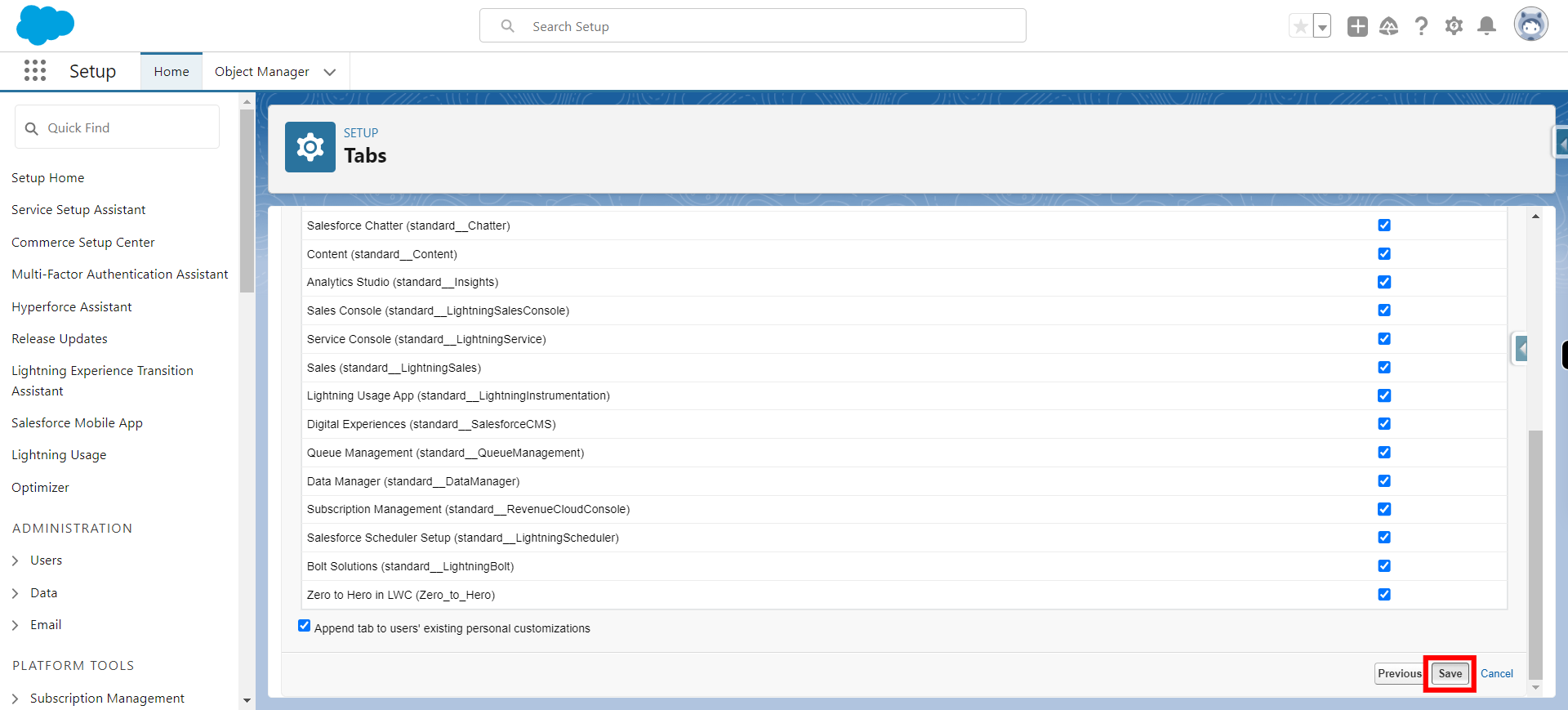The height and width of the screenshot is (710, 1568).
Task: Click the Quick Find magnifier icon
Action: pos(32,128)
